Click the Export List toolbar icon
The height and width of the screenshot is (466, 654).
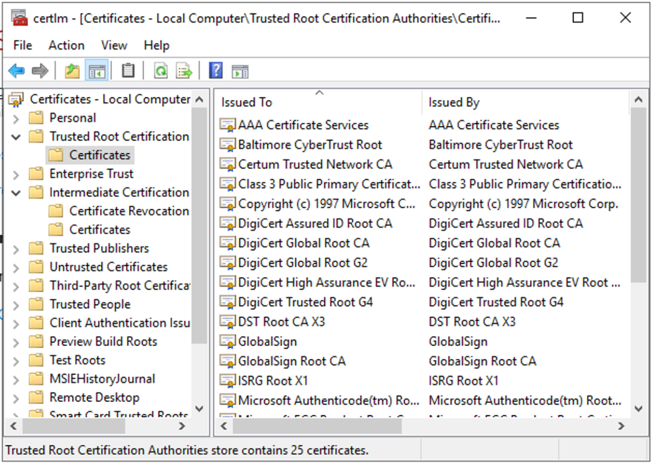pos(184,71)
